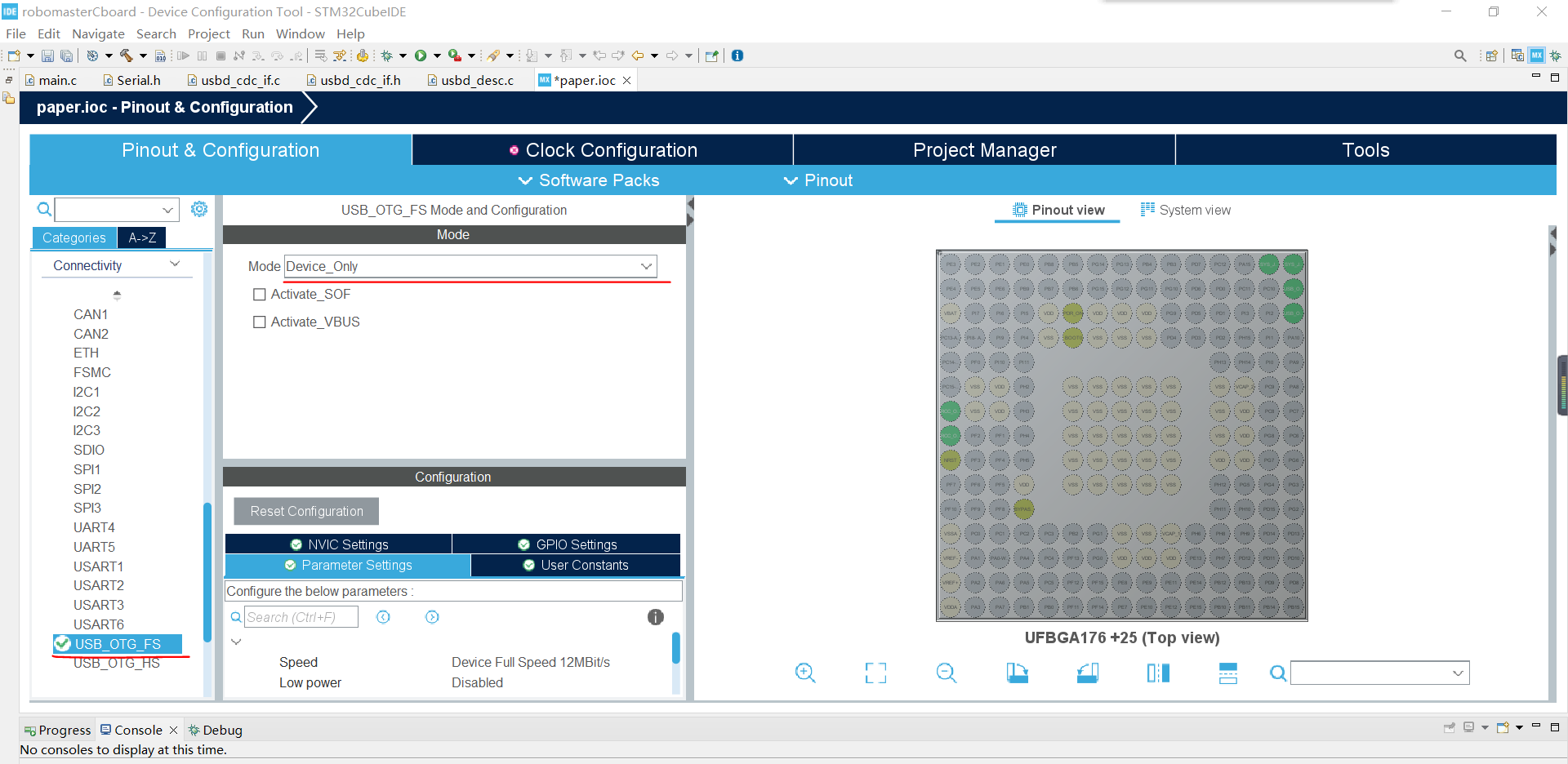1568x764 pixels.
Task: Enable the Activate_SOF checkbox
Action: point(260,295)
